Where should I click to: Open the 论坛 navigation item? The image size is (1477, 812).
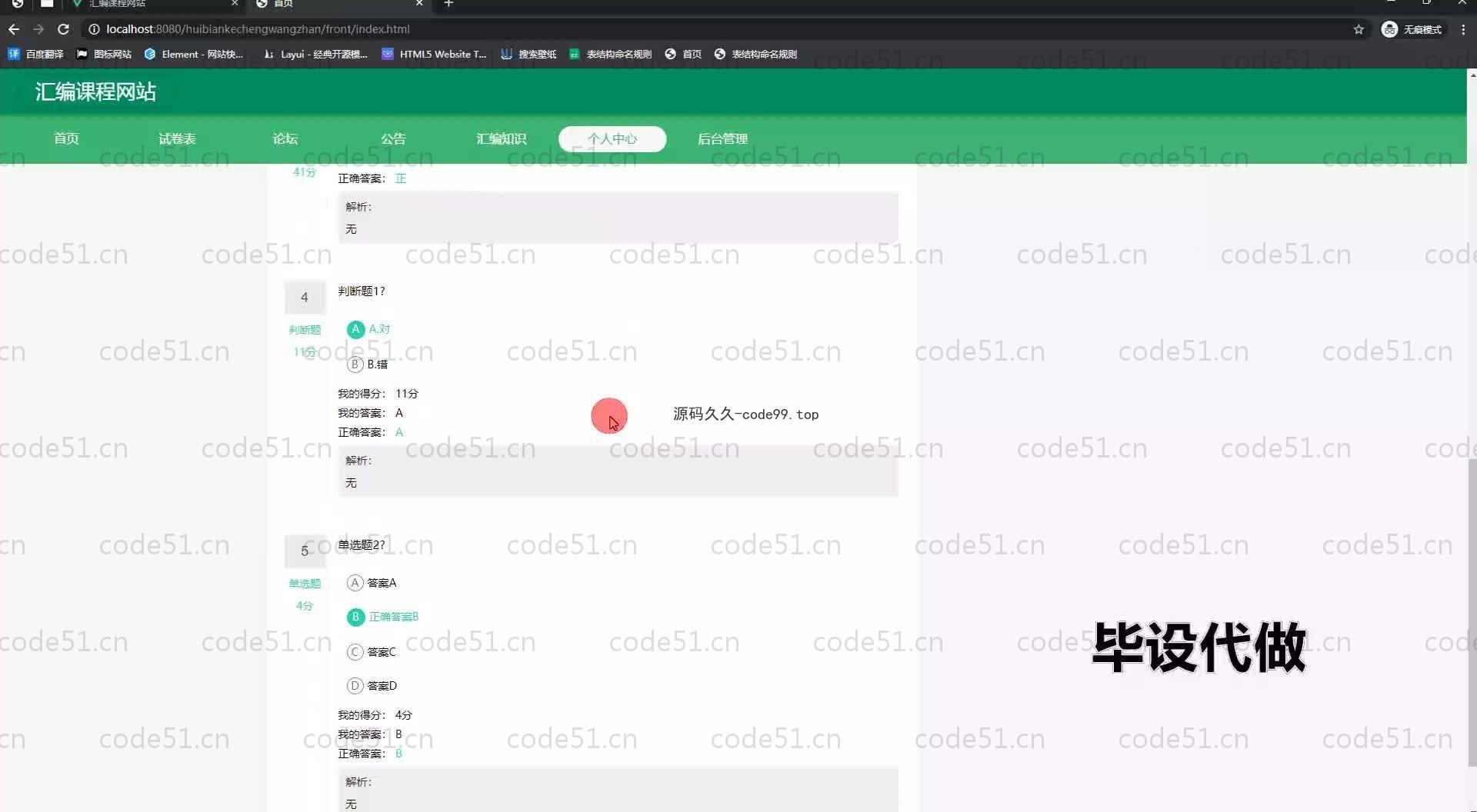pos(285,138)
